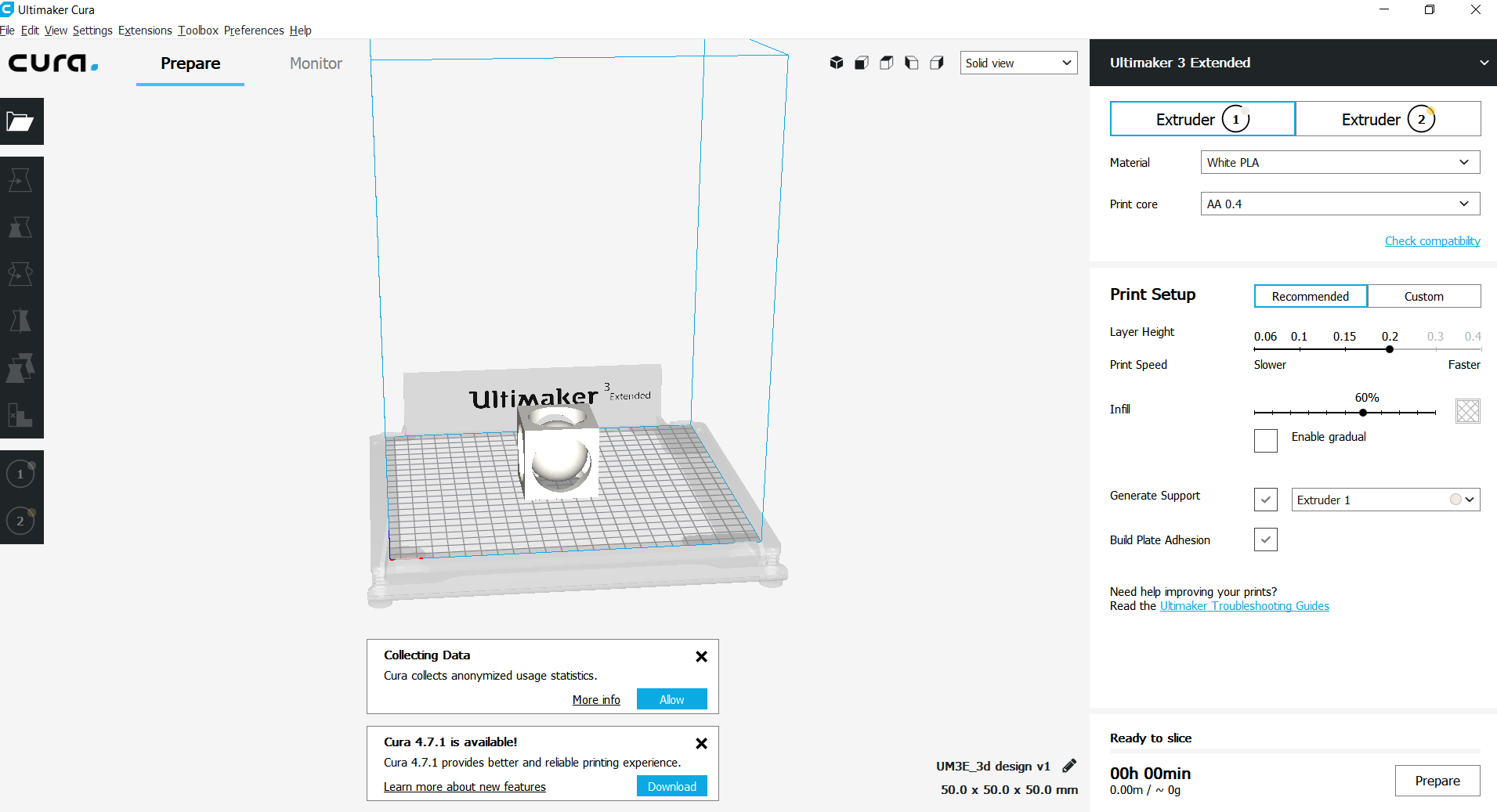
Task: Download Cura 4.7.1 update
Action: (x=672, y=786)
